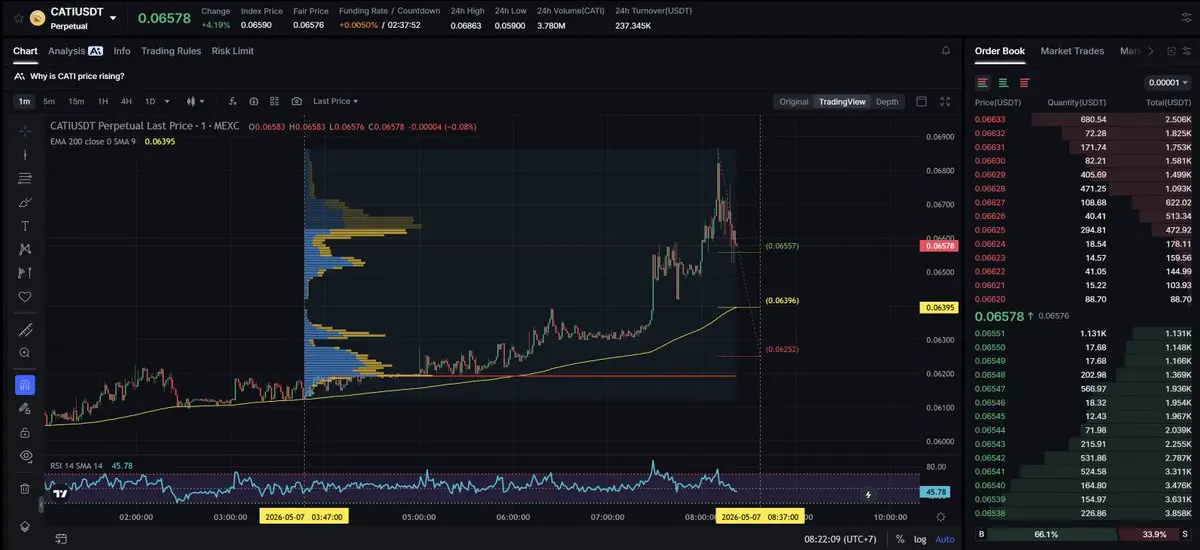Select the pattern drawing tool
Screen dimensions: 1200x550
(25, 249)
